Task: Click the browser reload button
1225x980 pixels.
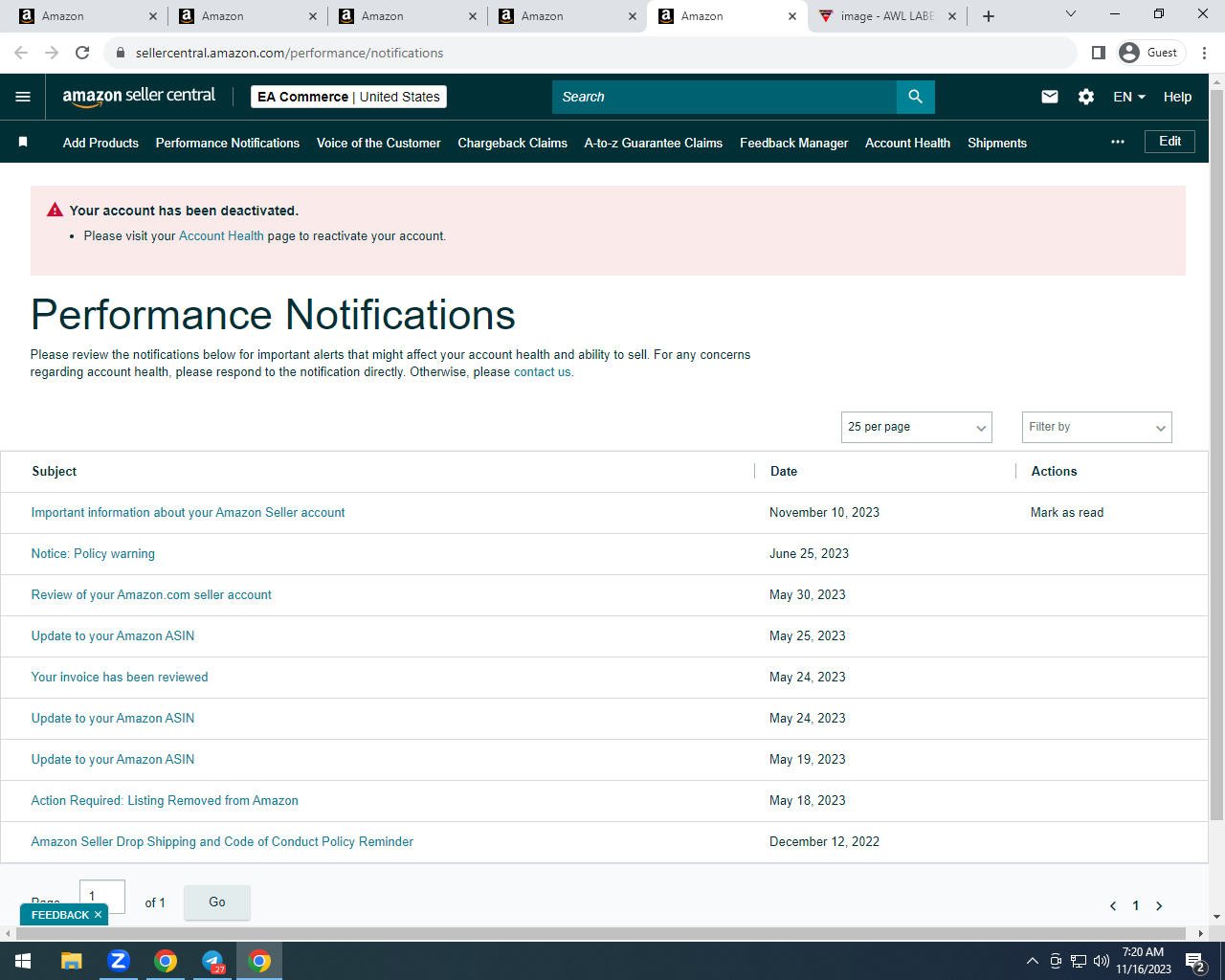Action: tap(82, 53)
